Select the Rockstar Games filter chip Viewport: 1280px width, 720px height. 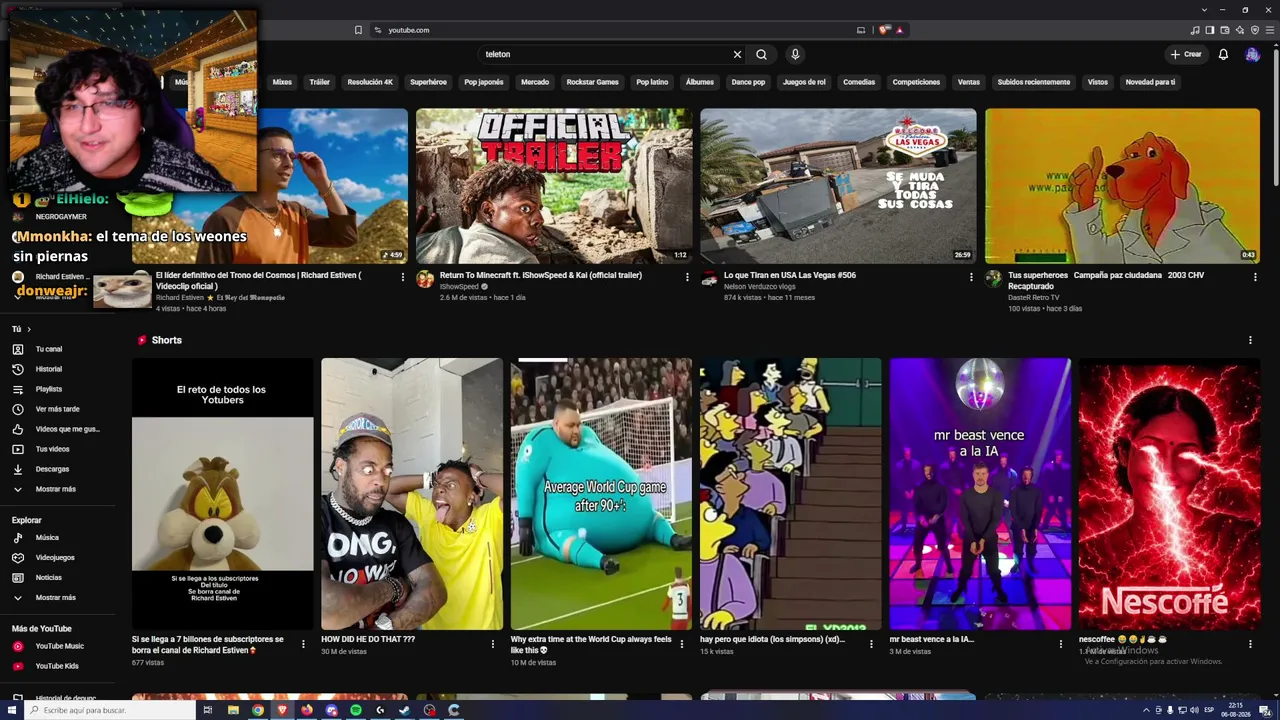pos(592,82)
